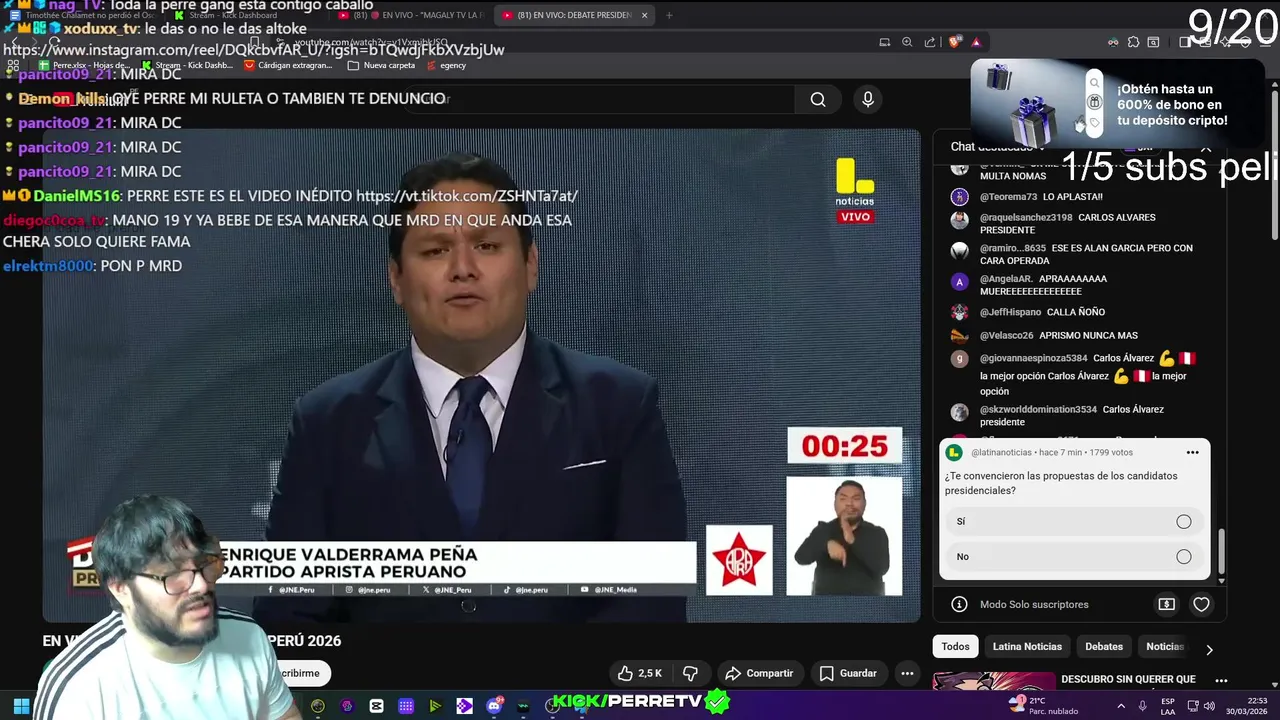Open the Stream - Kick Dashb... bookmark

(x=187, y=65)
